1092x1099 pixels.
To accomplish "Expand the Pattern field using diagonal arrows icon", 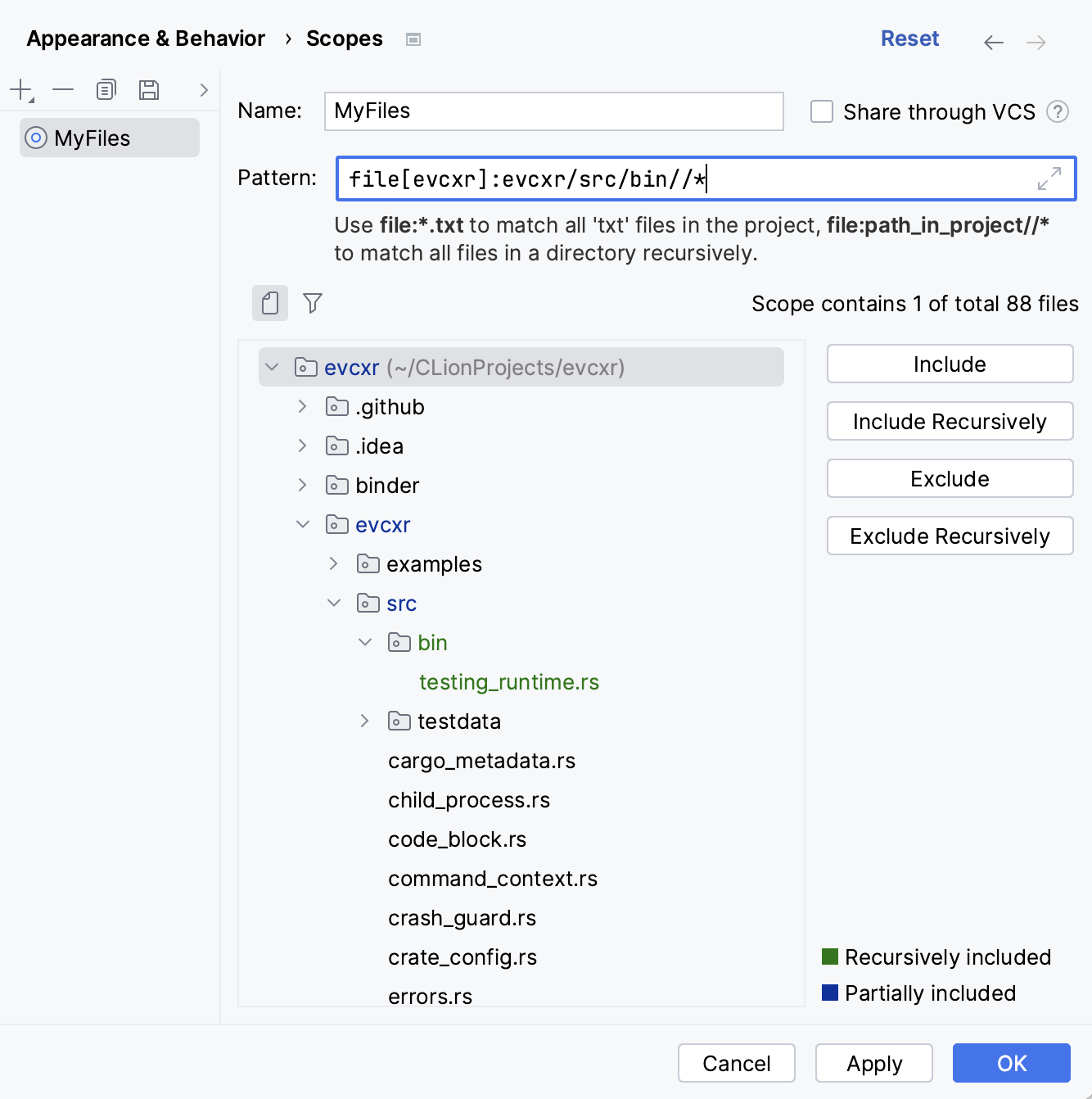I will click(x=1049, y=179).
